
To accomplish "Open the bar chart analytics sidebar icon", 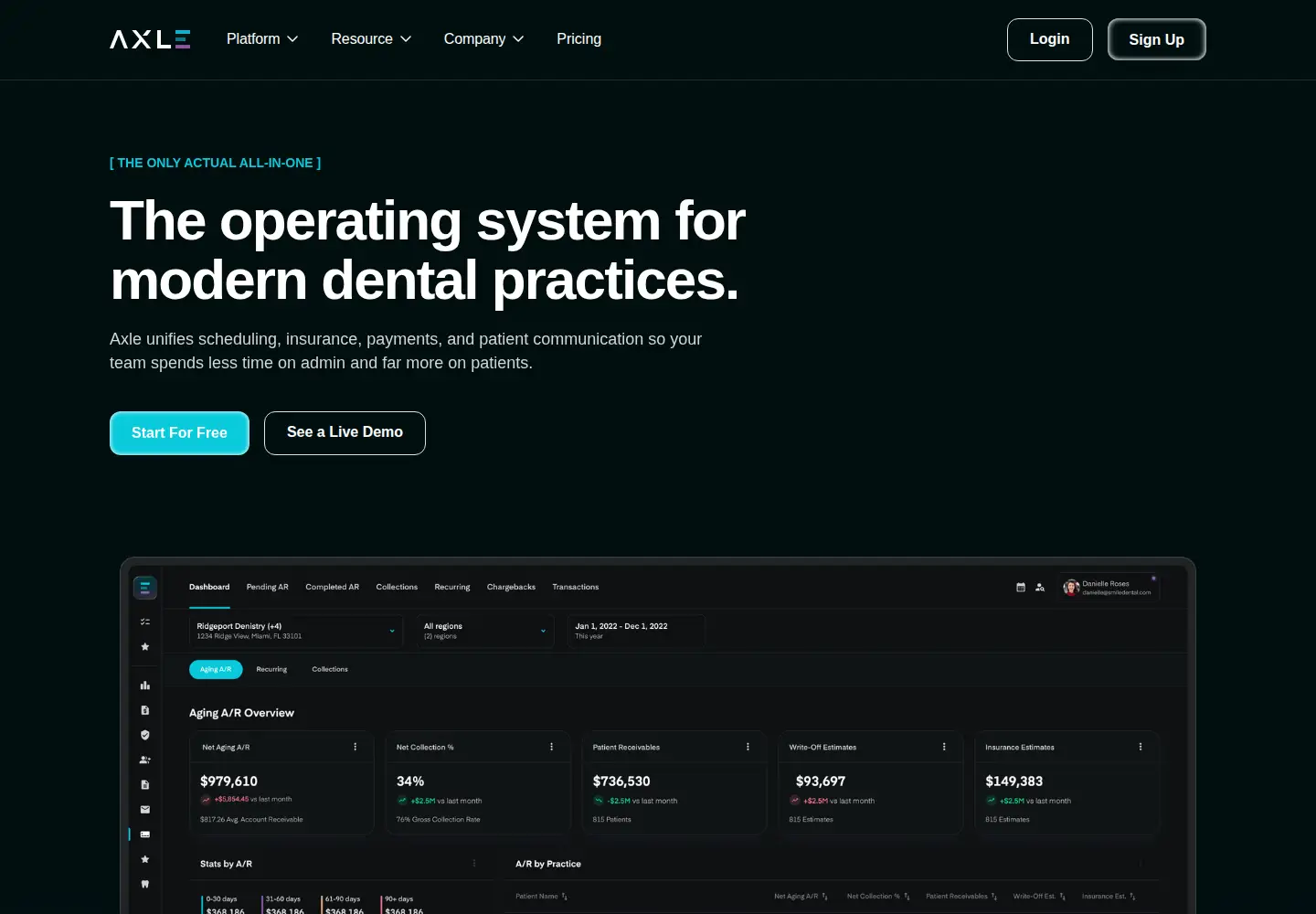I will click(145, 685).
